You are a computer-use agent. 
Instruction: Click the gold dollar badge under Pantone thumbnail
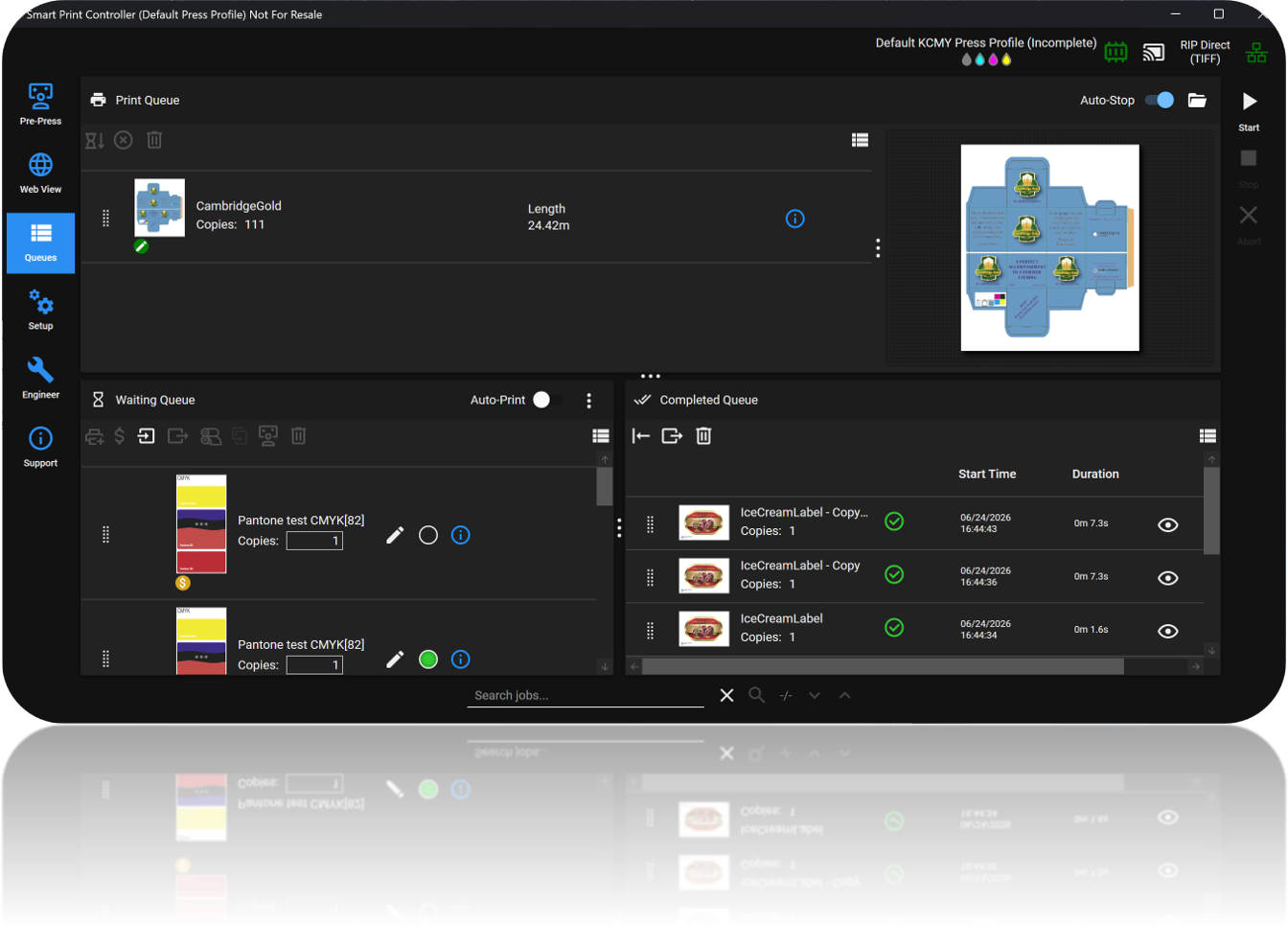pos(183,583)
